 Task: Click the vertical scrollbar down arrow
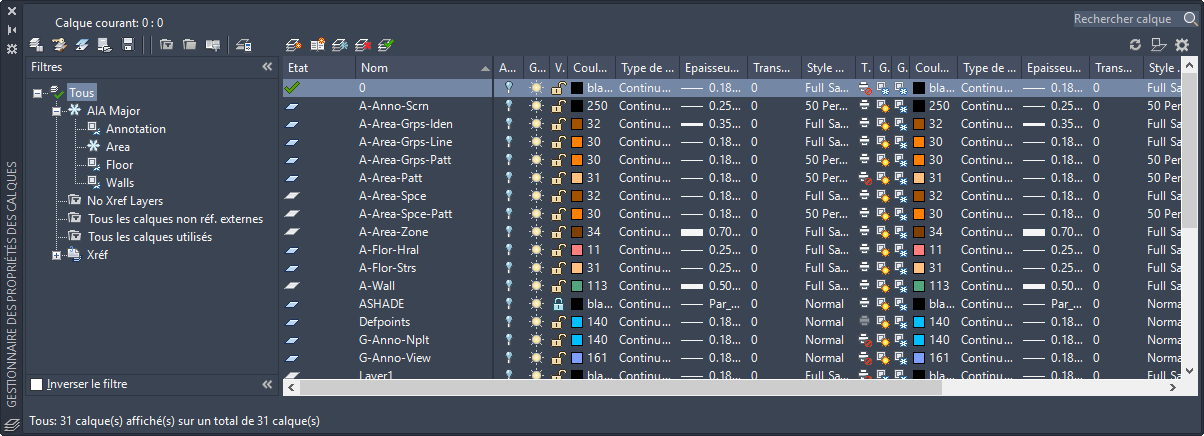[x=1188, y=370]
